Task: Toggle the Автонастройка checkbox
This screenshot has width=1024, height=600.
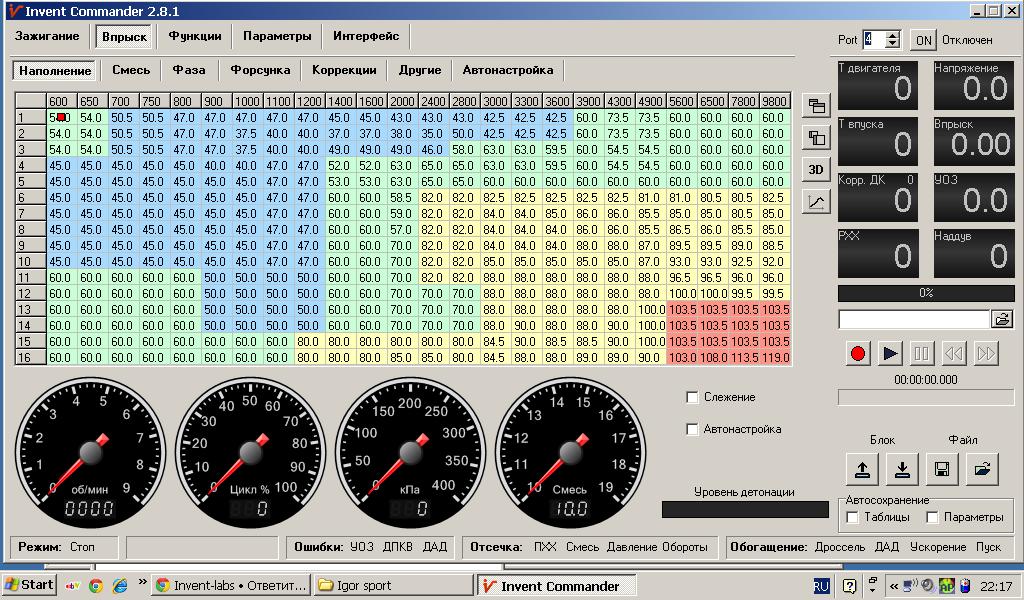Action: tap(692, 430)
